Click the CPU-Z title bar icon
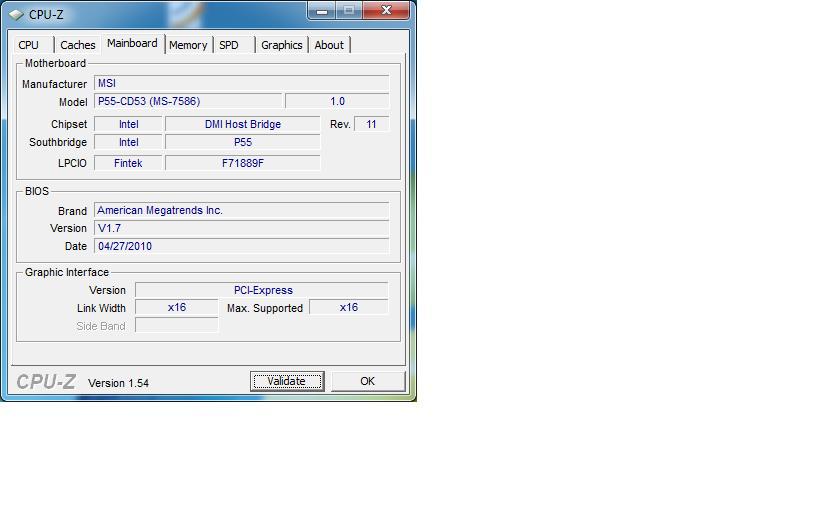 coord(16,14)
